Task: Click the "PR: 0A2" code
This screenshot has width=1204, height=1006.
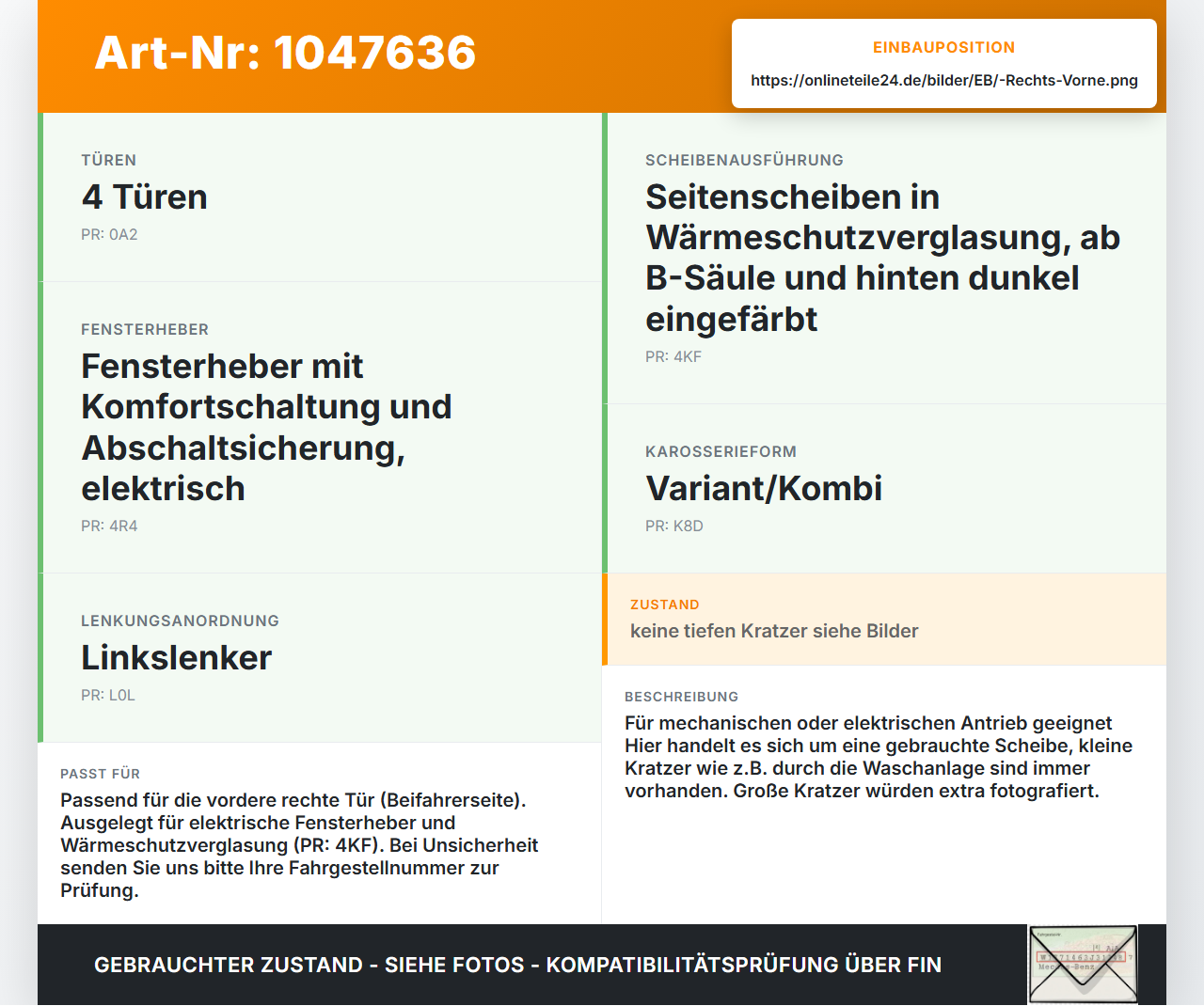Action: point(109,234)
